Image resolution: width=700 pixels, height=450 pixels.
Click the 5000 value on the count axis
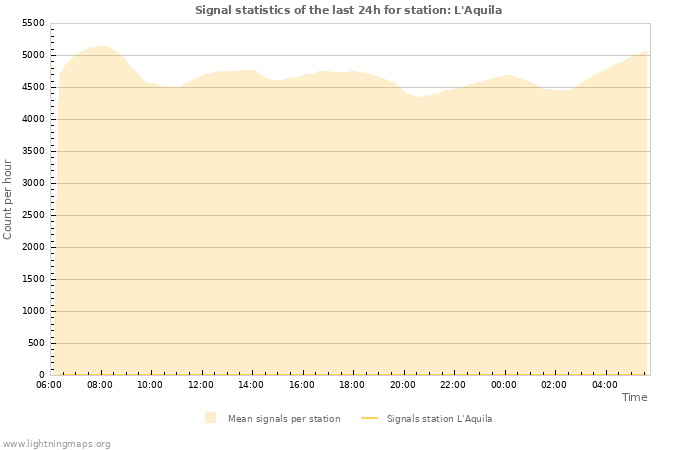pos(33,55)
